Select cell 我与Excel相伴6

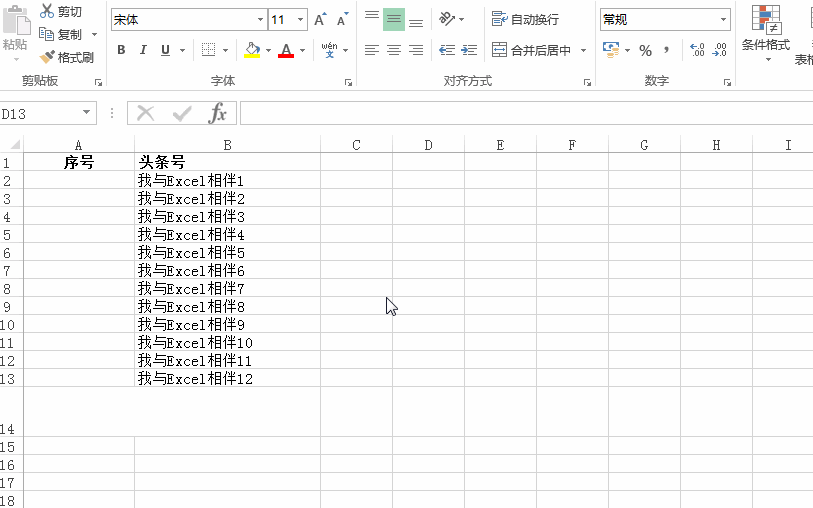click(x=227, y=271)
